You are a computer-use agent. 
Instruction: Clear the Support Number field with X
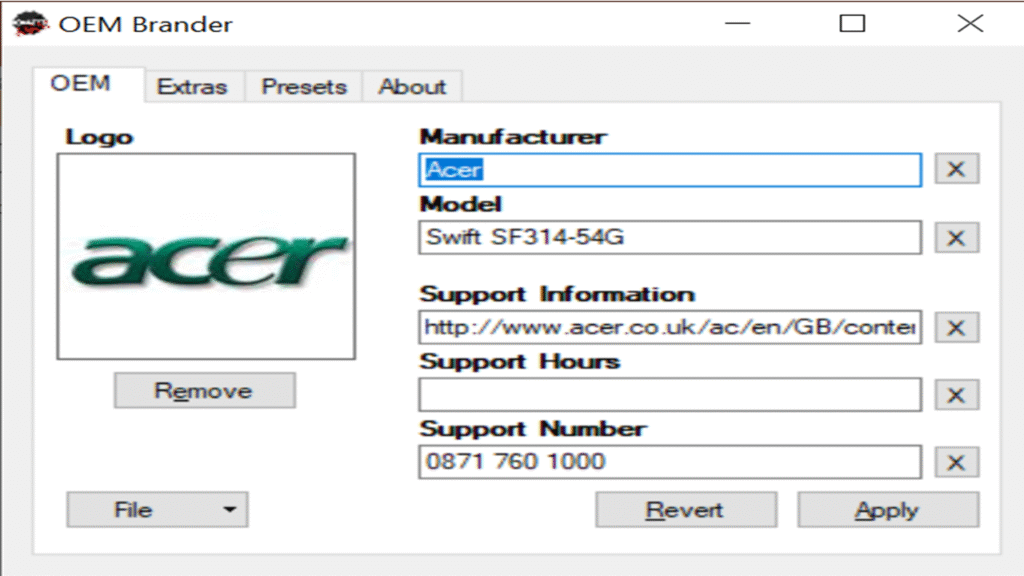[x=956, y=462]
